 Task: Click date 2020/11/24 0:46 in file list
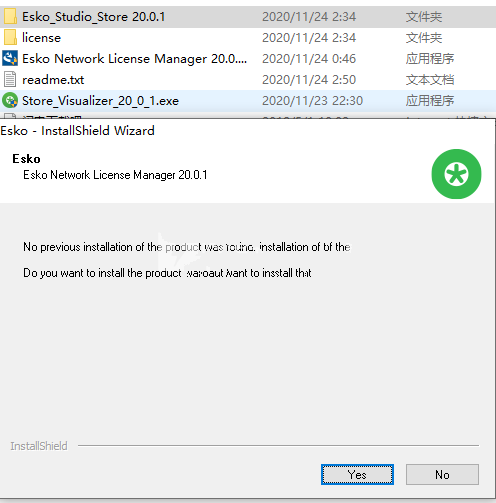(x=309, y=59)
